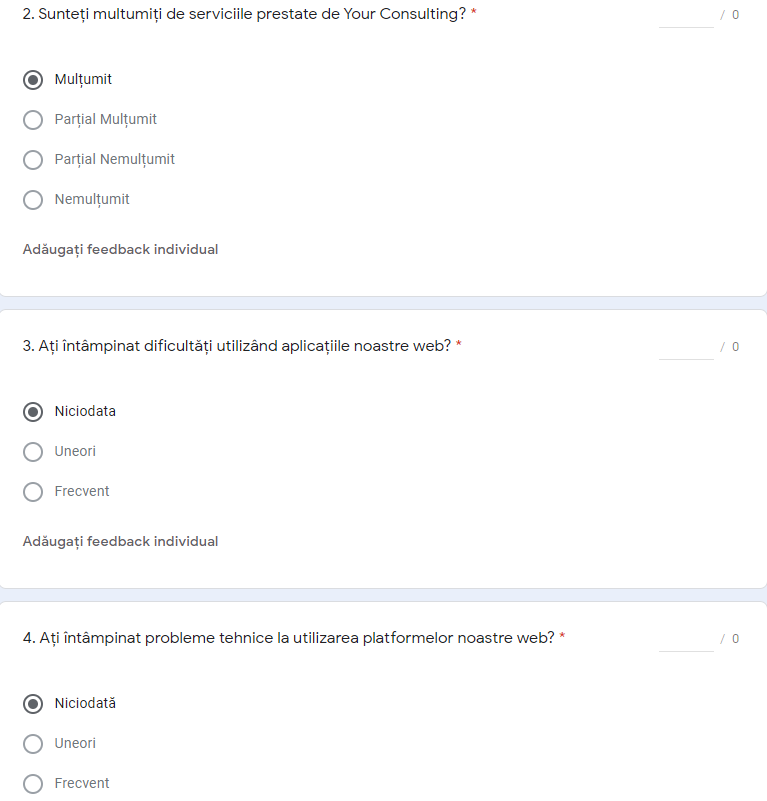Pick Frecvent for question 3 about difficulties

[33, 492]
